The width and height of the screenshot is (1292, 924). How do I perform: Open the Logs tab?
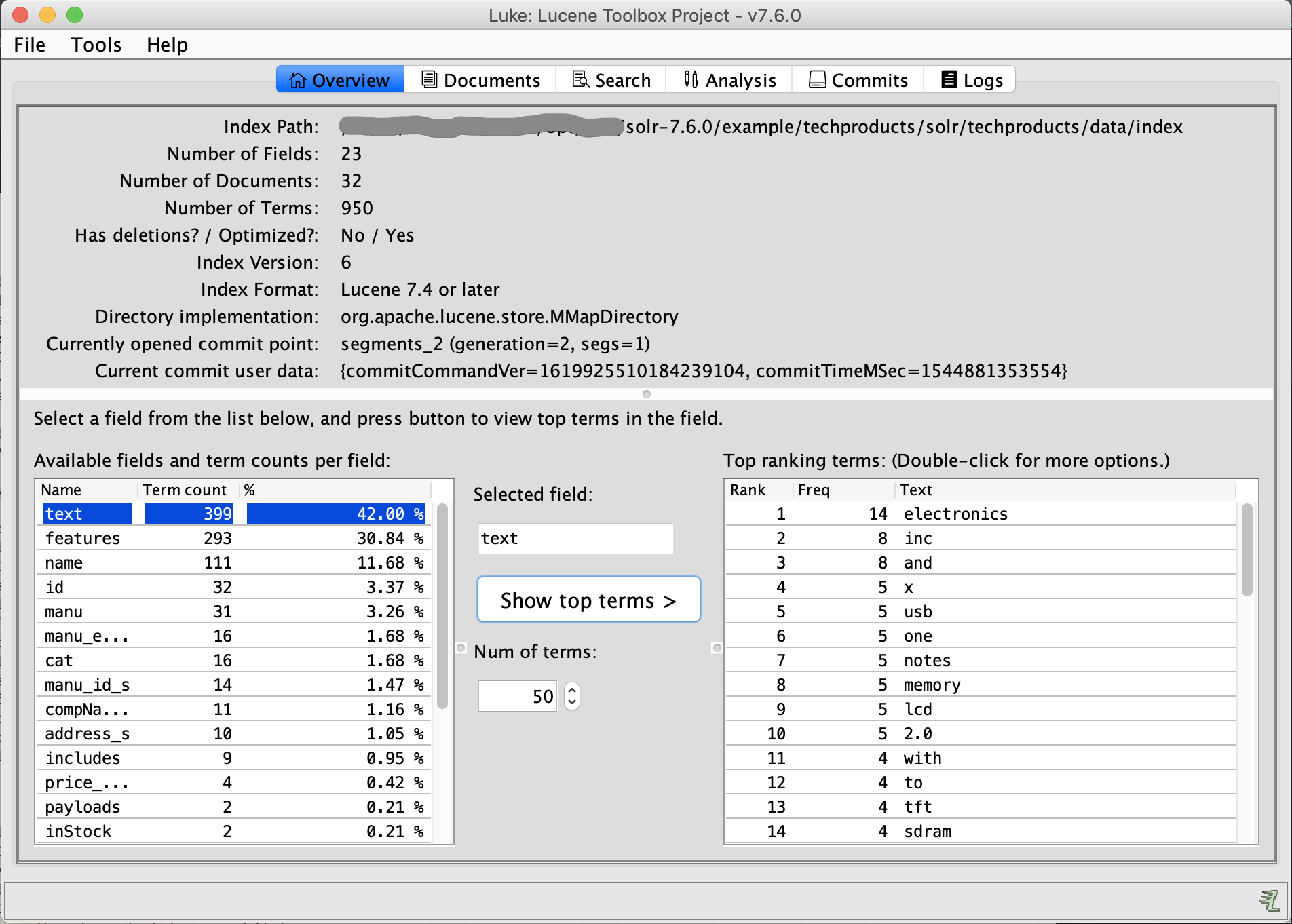click(971, 80)
